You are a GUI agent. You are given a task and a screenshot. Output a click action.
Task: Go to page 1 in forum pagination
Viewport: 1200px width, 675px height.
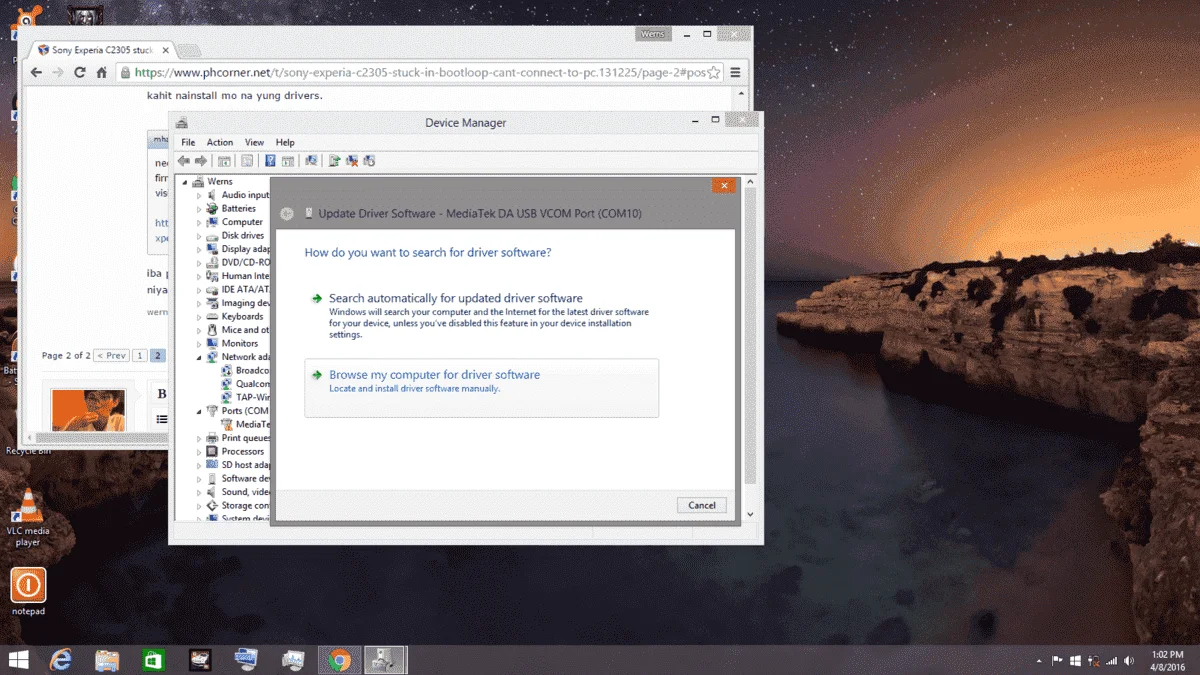[x=140, y=356]
